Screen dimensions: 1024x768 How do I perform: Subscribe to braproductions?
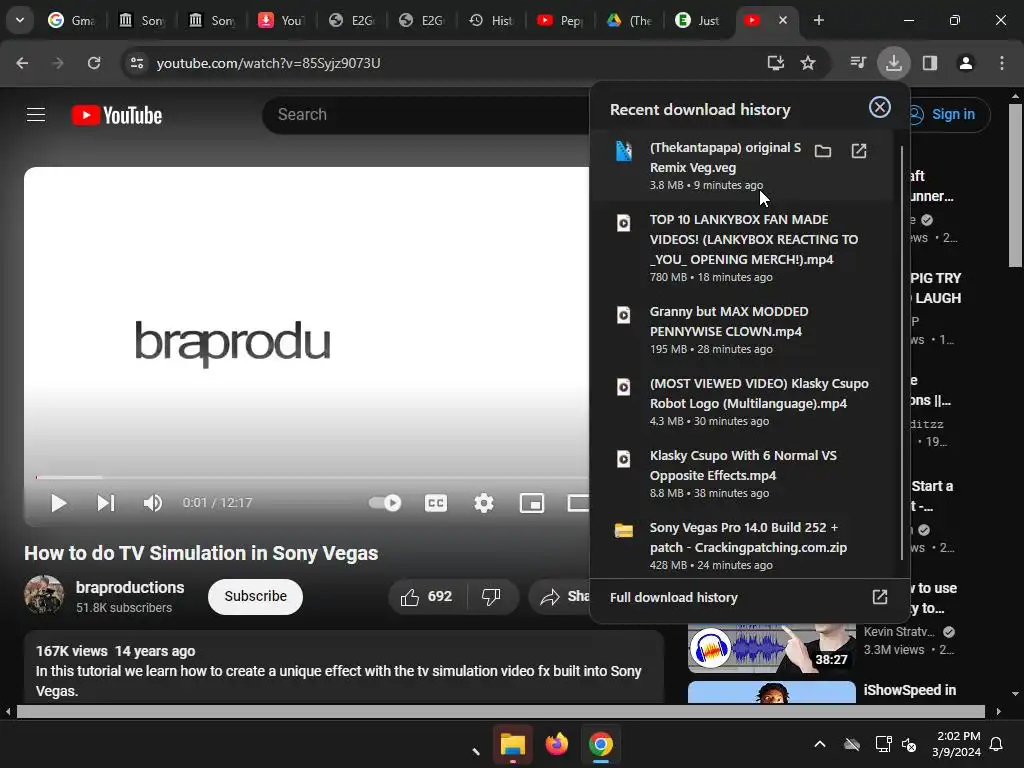pyautogui.click(x=255, y=596)
